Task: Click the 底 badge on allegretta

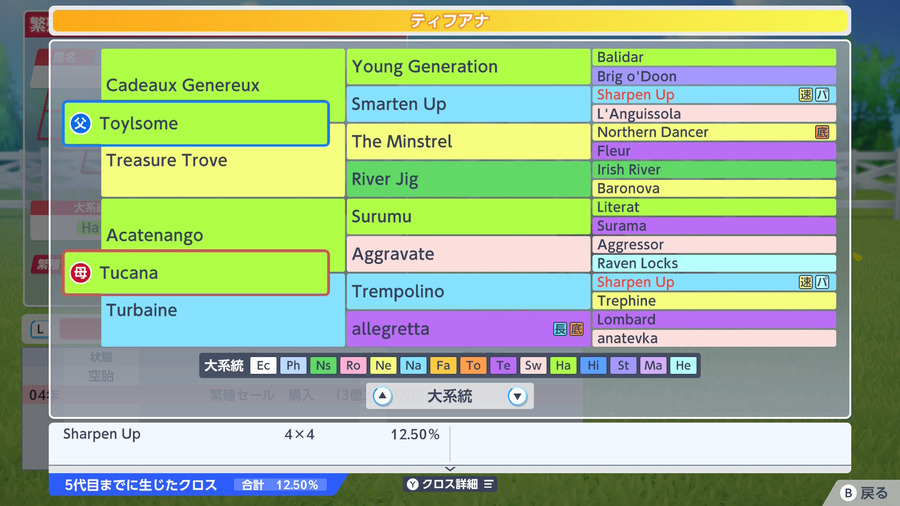Action: 576,329
